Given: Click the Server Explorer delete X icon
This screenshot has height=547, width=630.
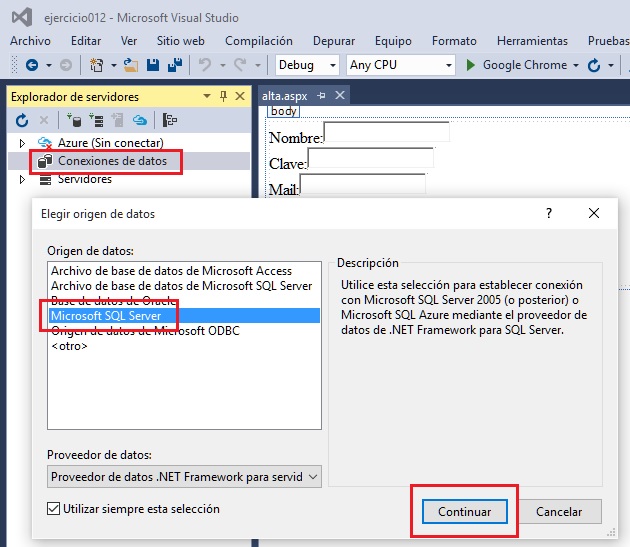Looking at the screenshot, I should pos(44,120).
